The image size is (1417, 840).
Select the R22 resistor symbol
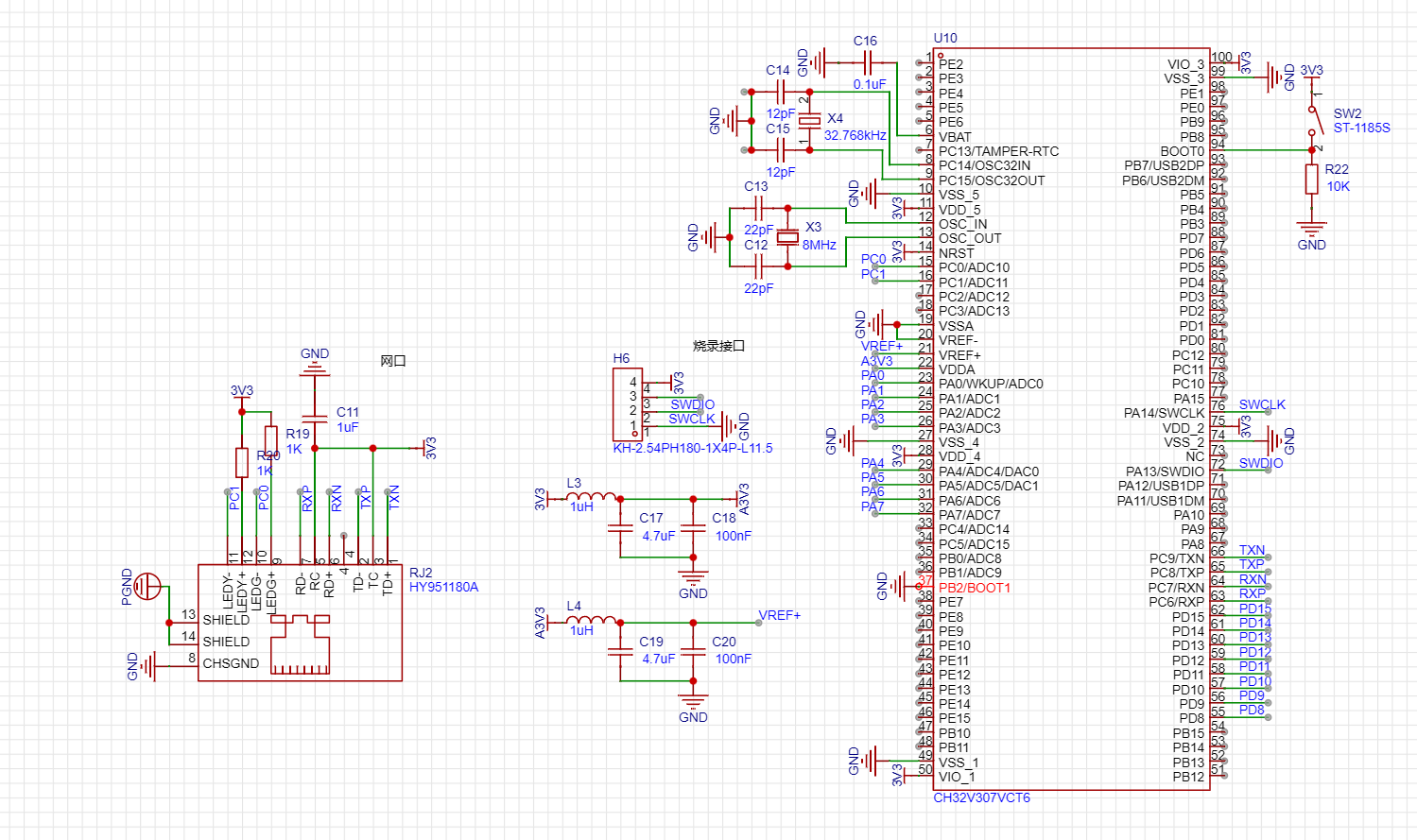[1312, 179]
